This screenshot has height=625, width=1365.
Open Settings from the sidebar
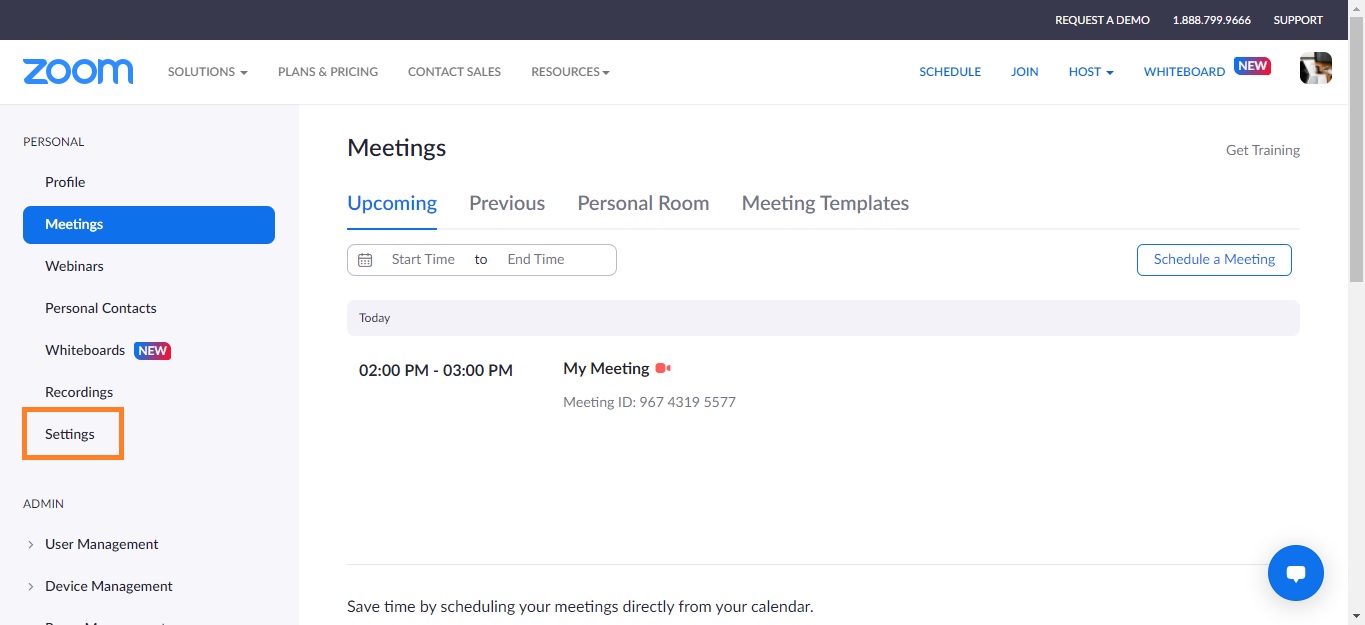click(x=70, y=434)
